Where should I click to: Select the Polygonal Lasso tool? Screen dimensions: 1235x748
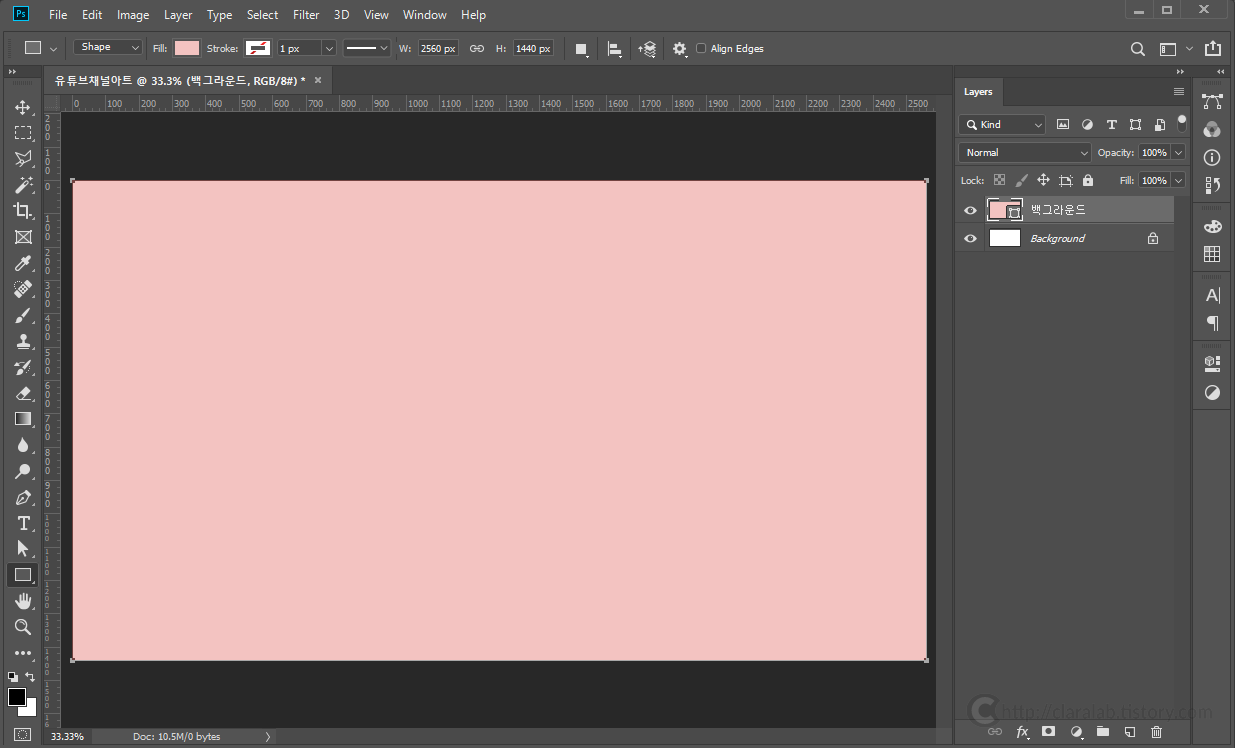[22, 159]
